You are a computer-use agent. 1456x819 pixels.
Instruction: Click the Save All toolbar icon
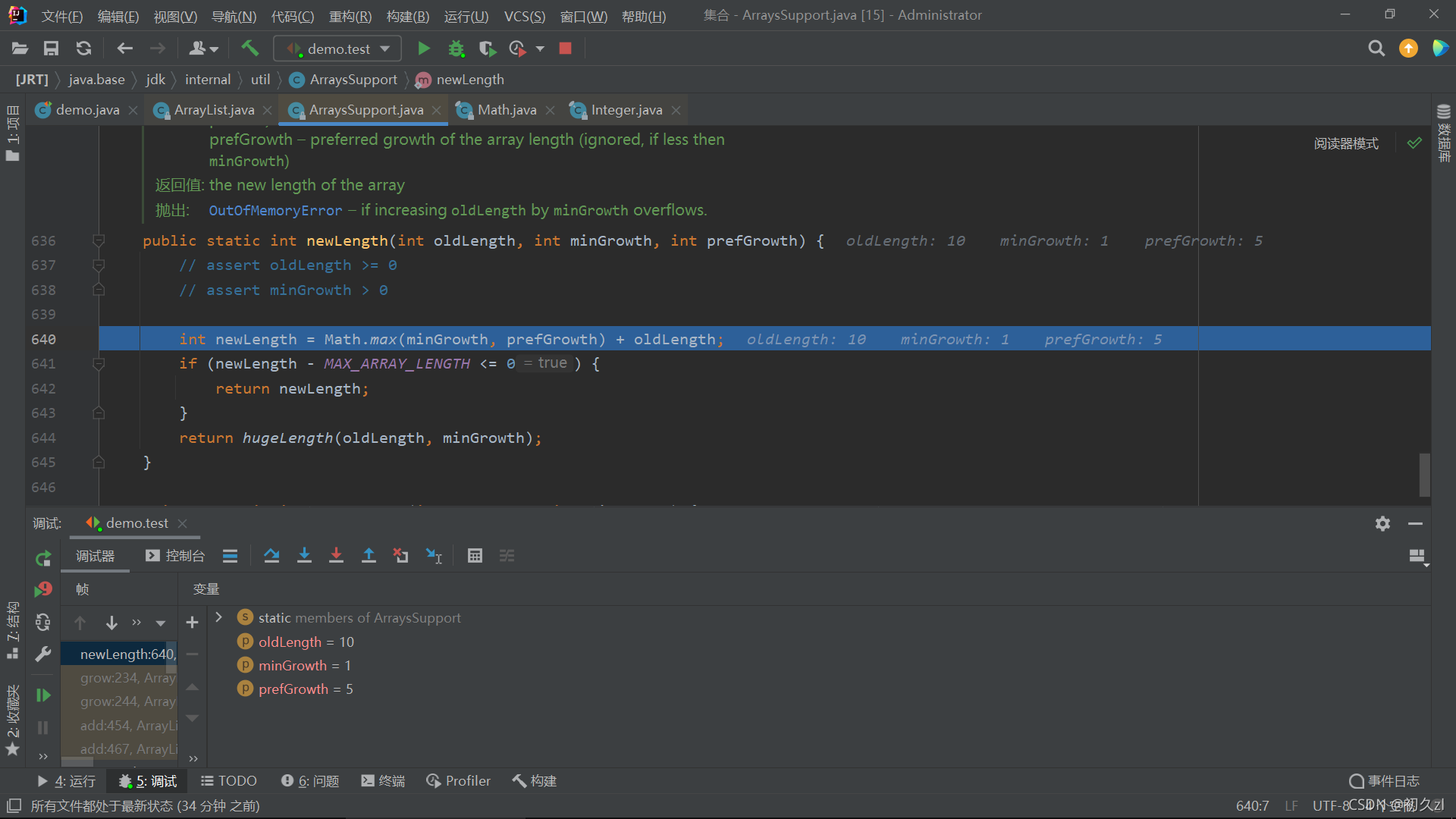(x=51, y=49)
